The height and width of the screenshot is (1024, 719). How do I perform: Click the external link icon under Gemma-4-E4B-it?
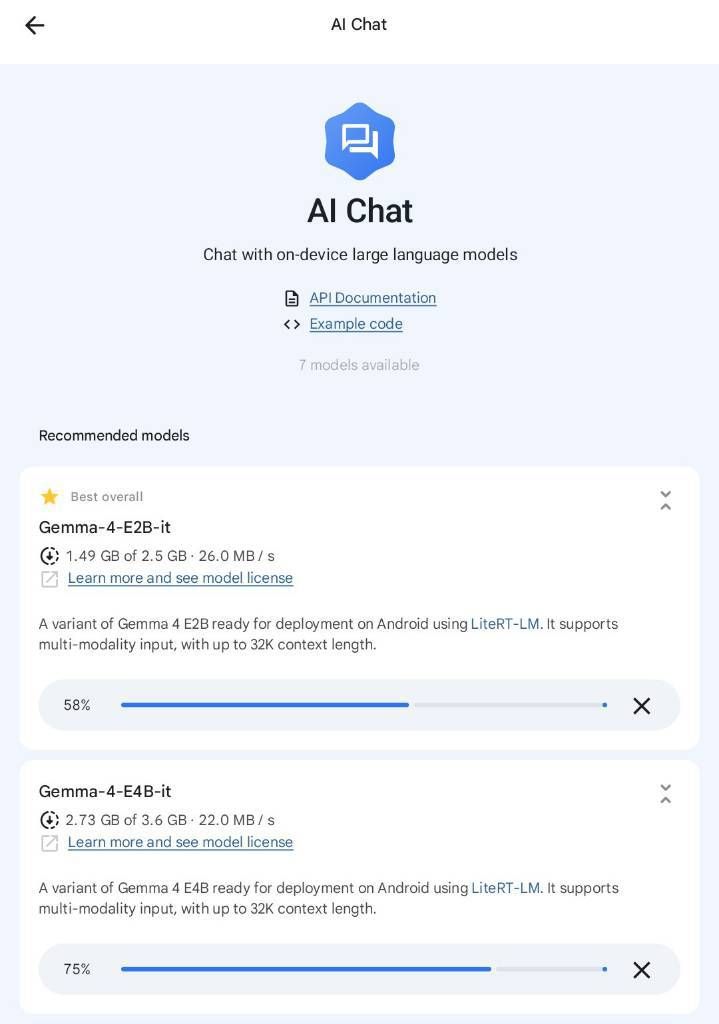(49, 843)
